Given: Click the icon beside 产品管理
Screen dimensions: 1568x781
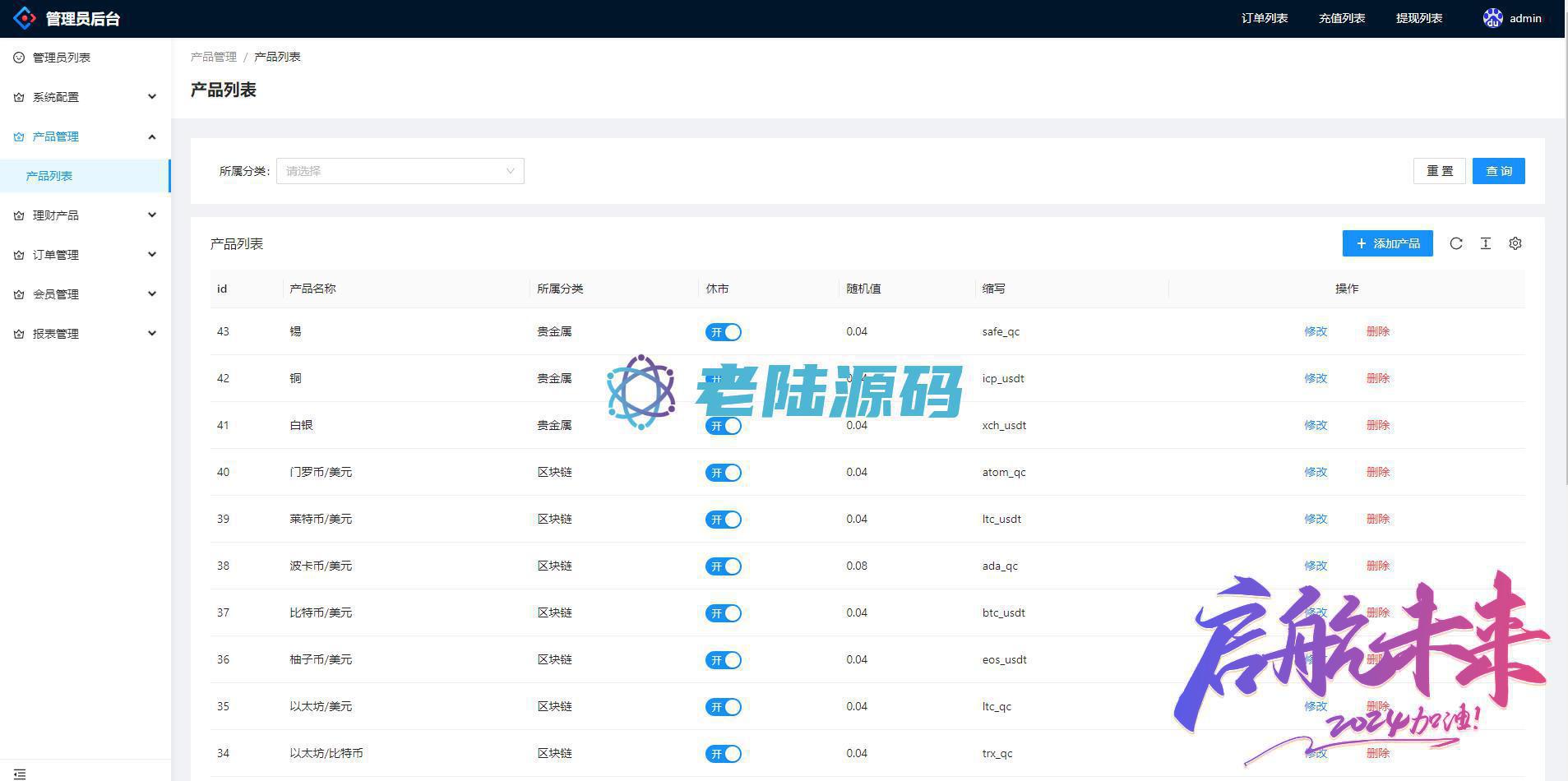Looking at the screenshot, I should pos(19,136).
